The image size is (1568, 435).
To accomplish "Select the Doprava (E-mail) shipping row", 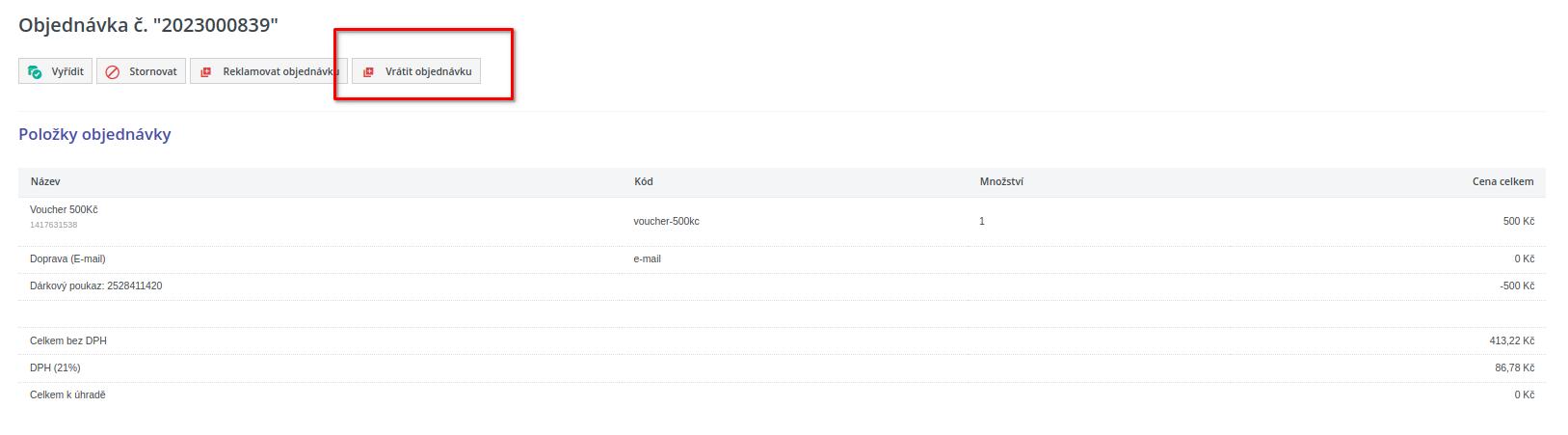I will [67, 259].
